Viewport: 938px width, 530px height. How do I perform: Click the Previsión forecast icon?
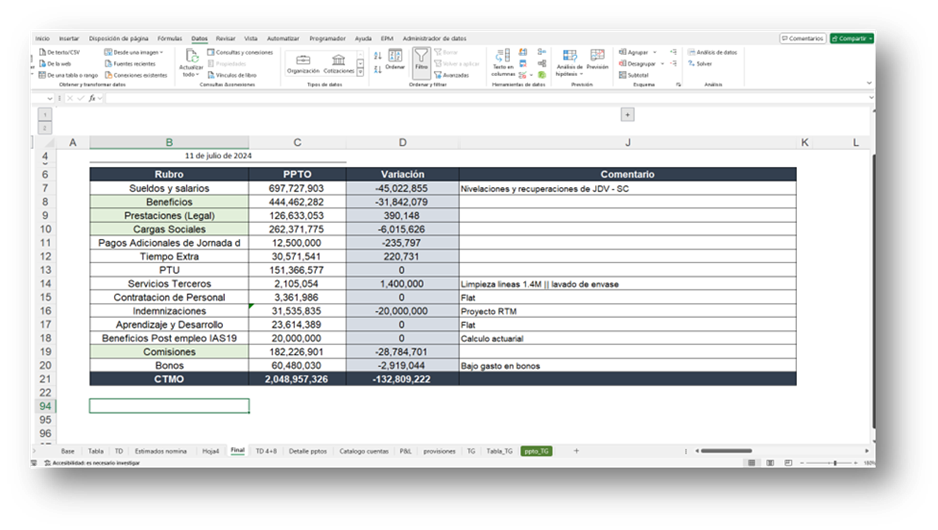coord(597,58)
